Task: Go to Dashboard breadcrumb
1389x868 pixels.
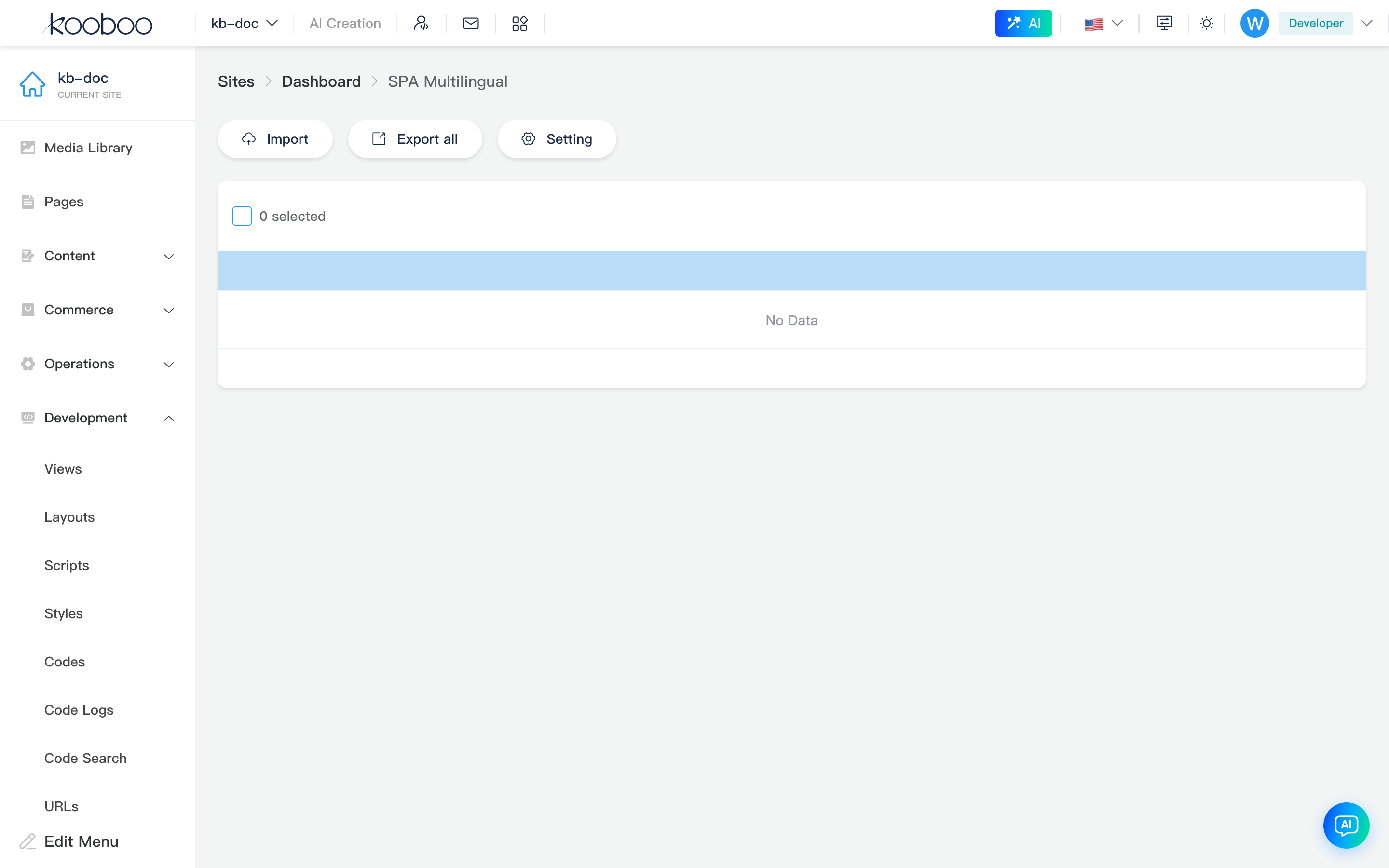Action: click(321, 81)
